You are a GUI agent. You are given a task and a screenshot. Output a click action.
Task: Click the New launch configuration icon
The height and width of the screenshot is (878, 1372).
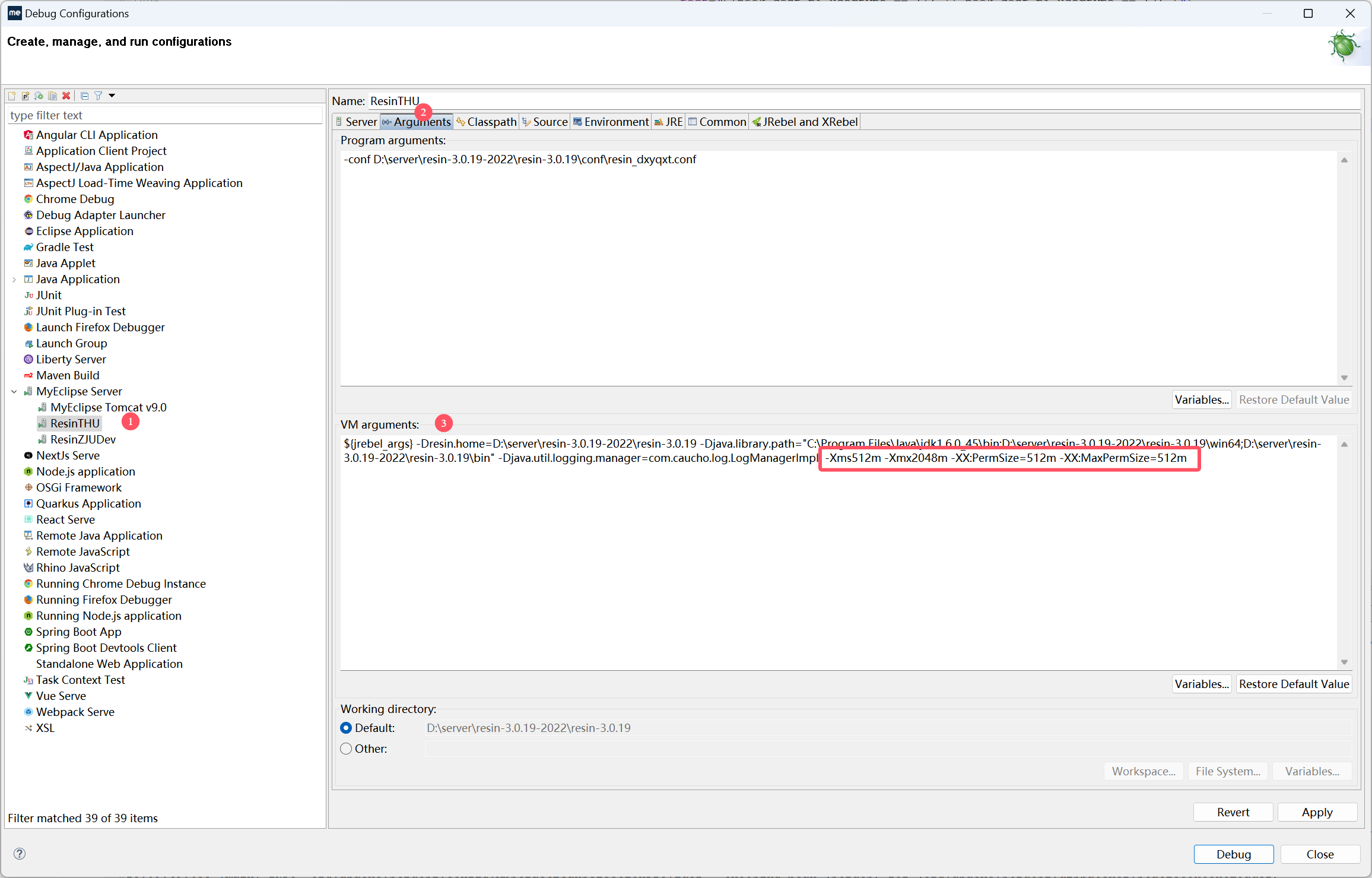tap(12, 96)
